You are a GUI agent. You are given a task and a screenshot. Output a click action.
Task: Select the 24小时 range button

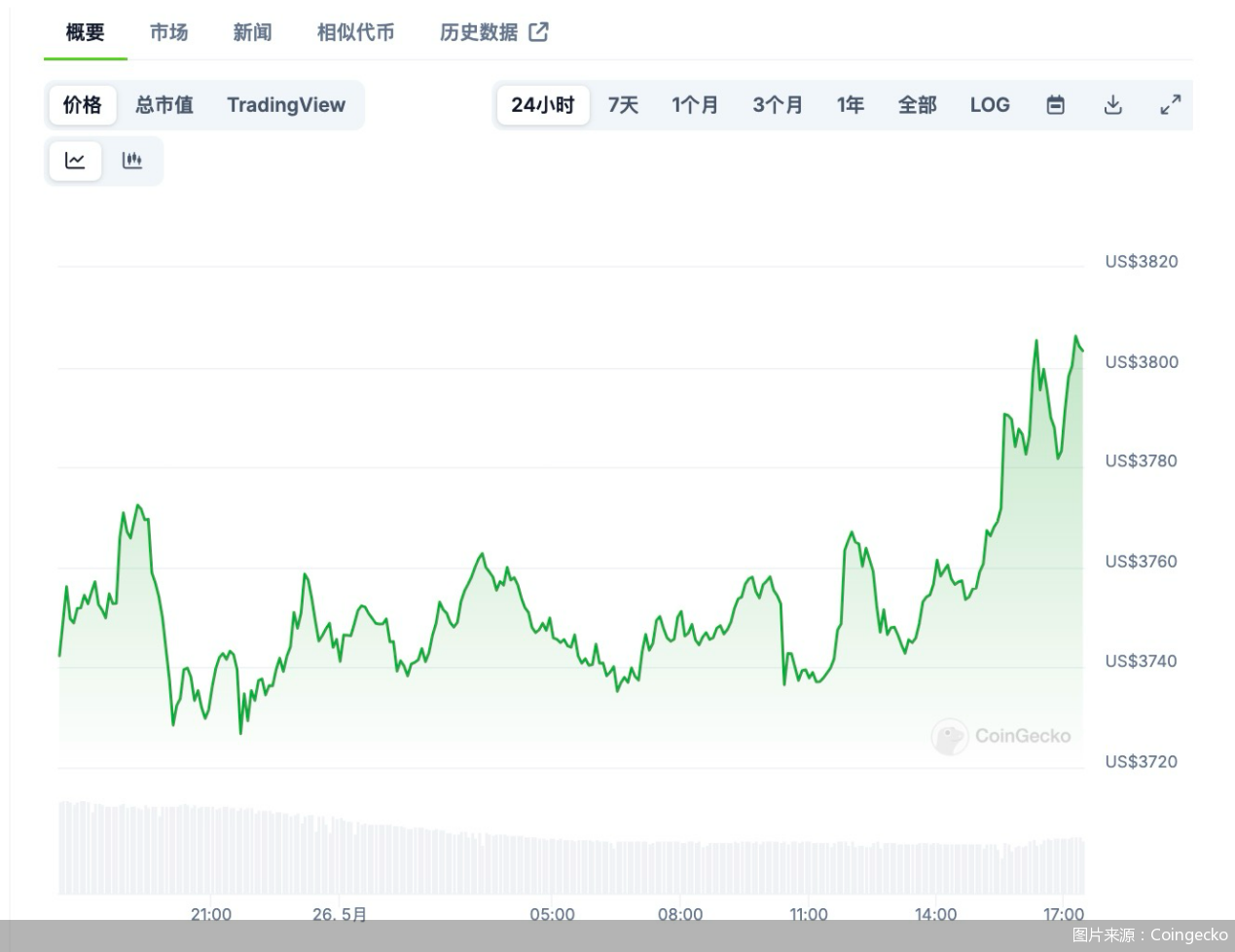(x=542, y=105)
